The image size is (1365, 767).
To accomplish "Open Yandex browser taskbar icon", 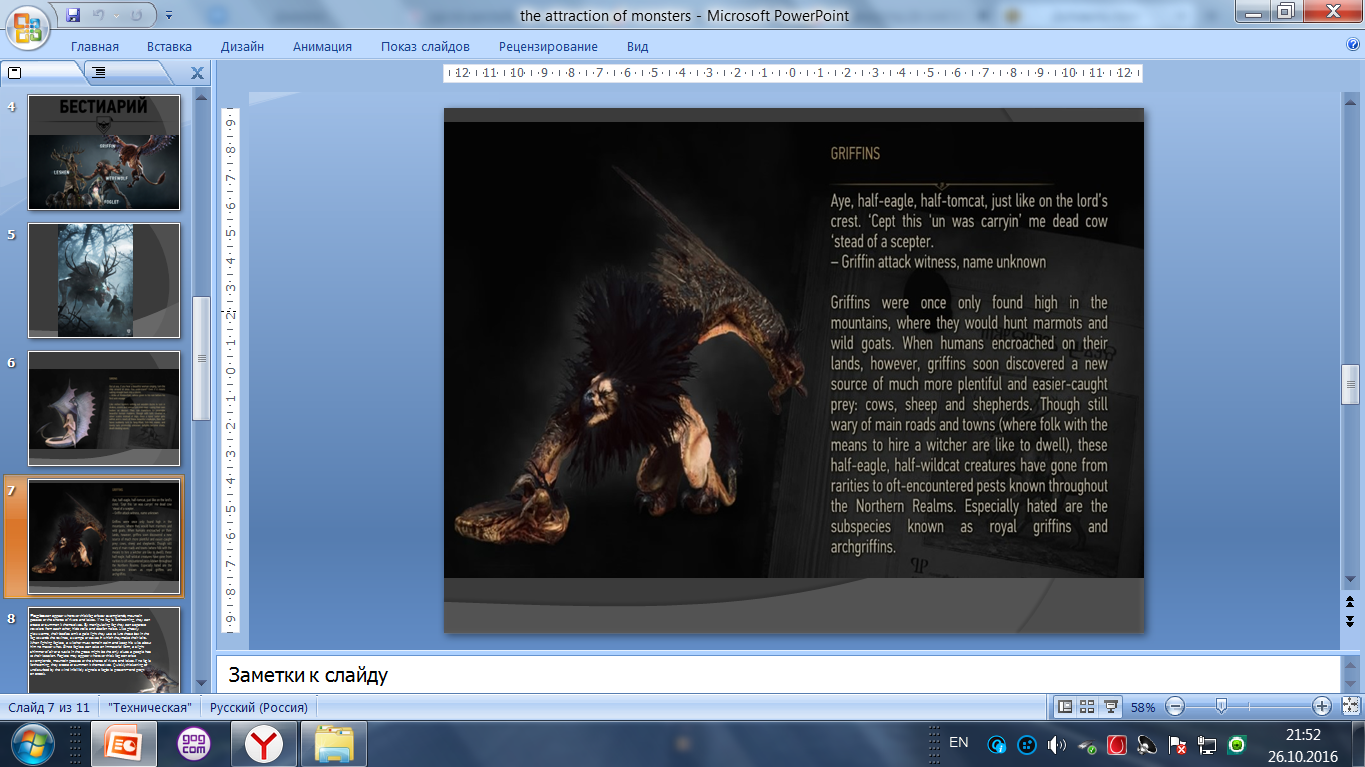I will pyautogui.click(x=265, y=744).
